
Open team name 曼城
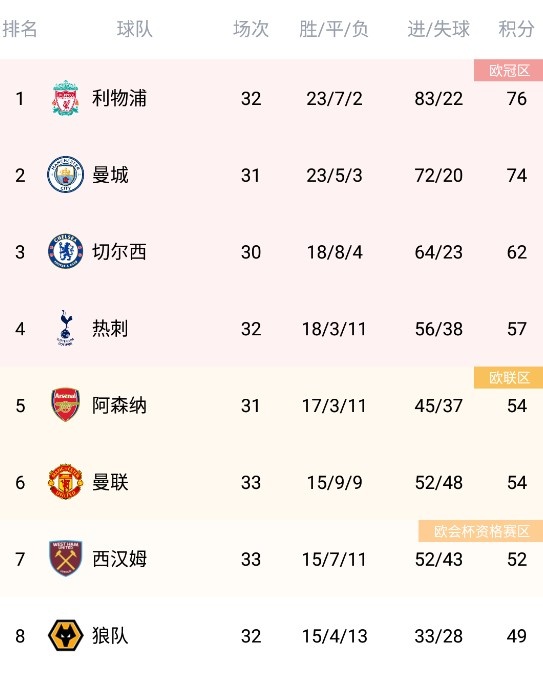coord(110,175)
